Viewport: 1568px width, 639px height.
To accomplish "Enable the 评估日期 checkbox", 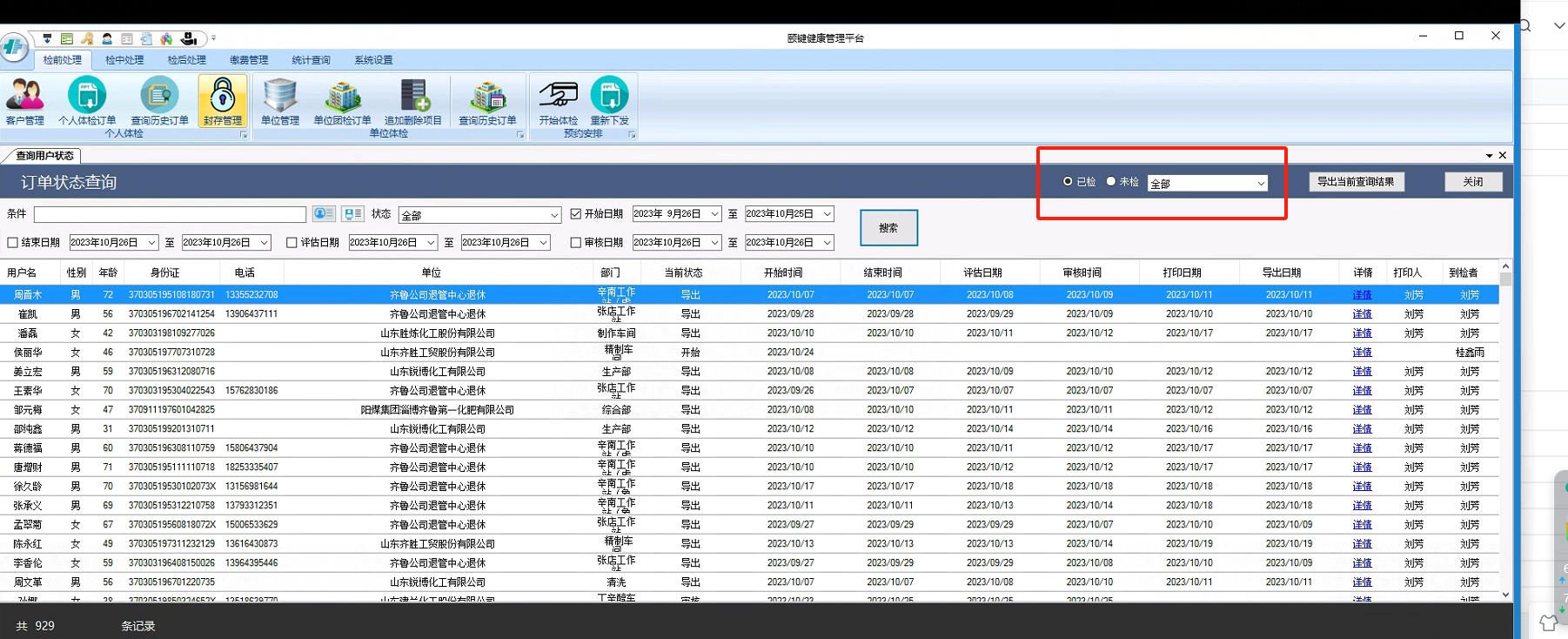I will (x=291, y=243).
